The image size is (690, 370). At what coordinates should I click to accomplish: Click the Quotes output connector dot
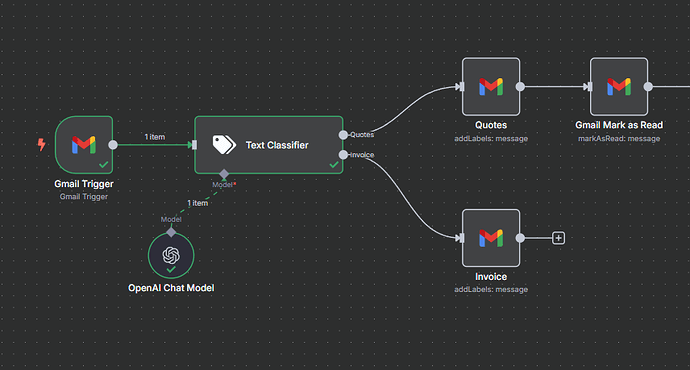343,135
